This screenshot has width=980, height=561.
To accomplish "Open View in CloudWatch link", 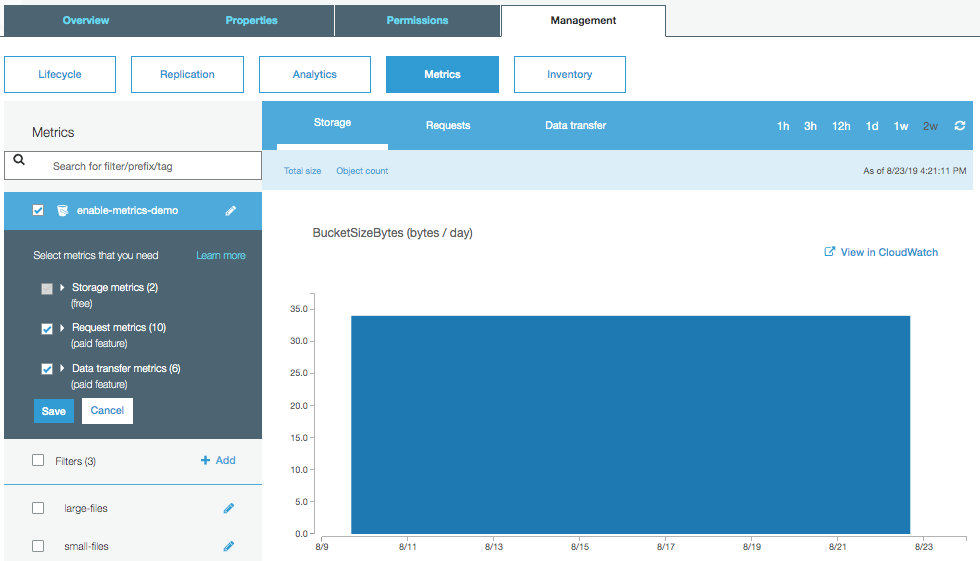I will pos(889,252).
